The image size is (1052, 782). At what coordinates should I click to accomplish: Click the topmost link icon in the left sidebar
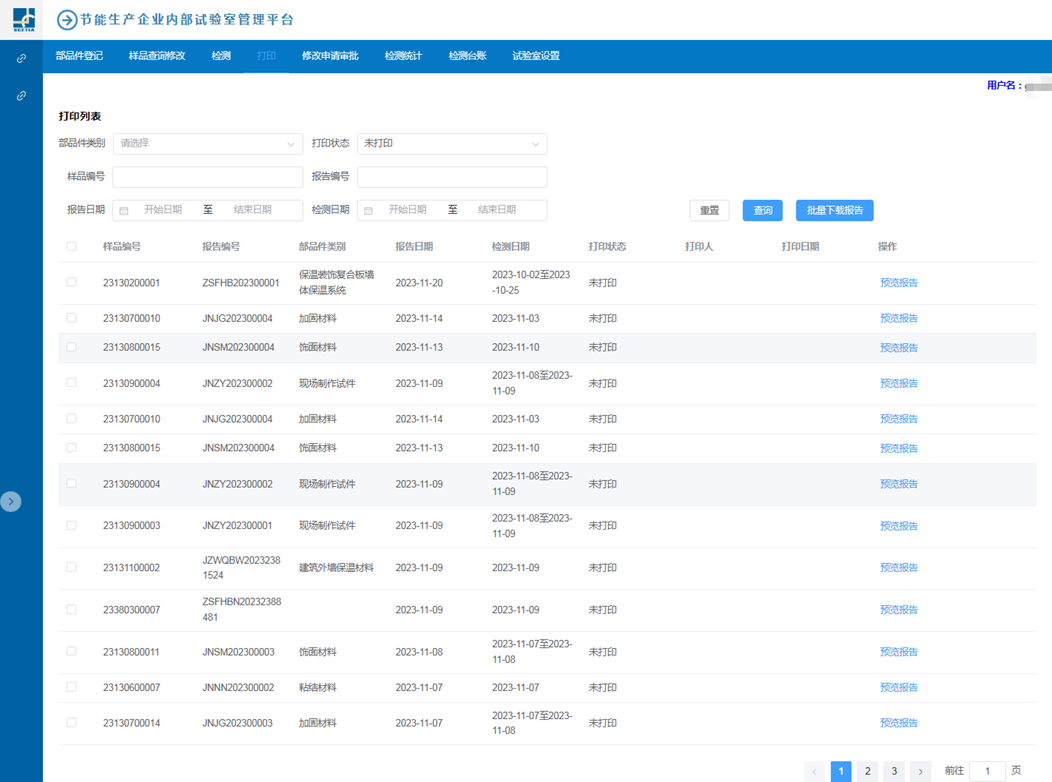[21, 59]
